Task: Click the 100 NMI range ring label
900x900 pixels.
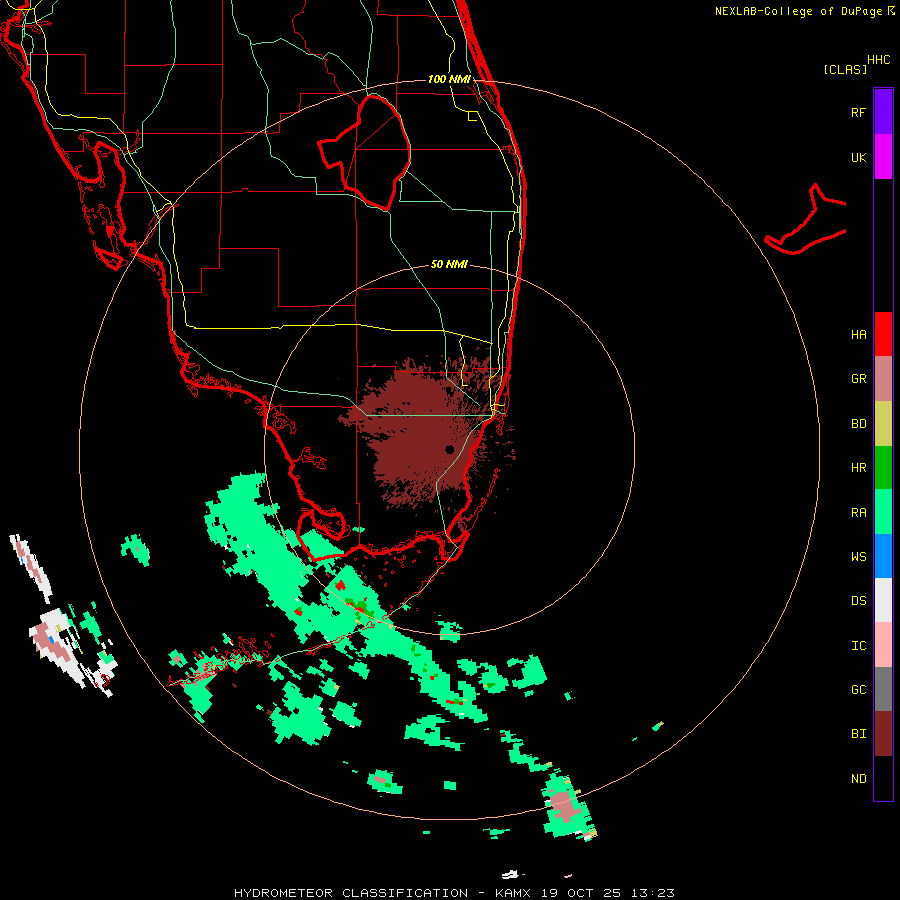Action: (x=449, y=79)
